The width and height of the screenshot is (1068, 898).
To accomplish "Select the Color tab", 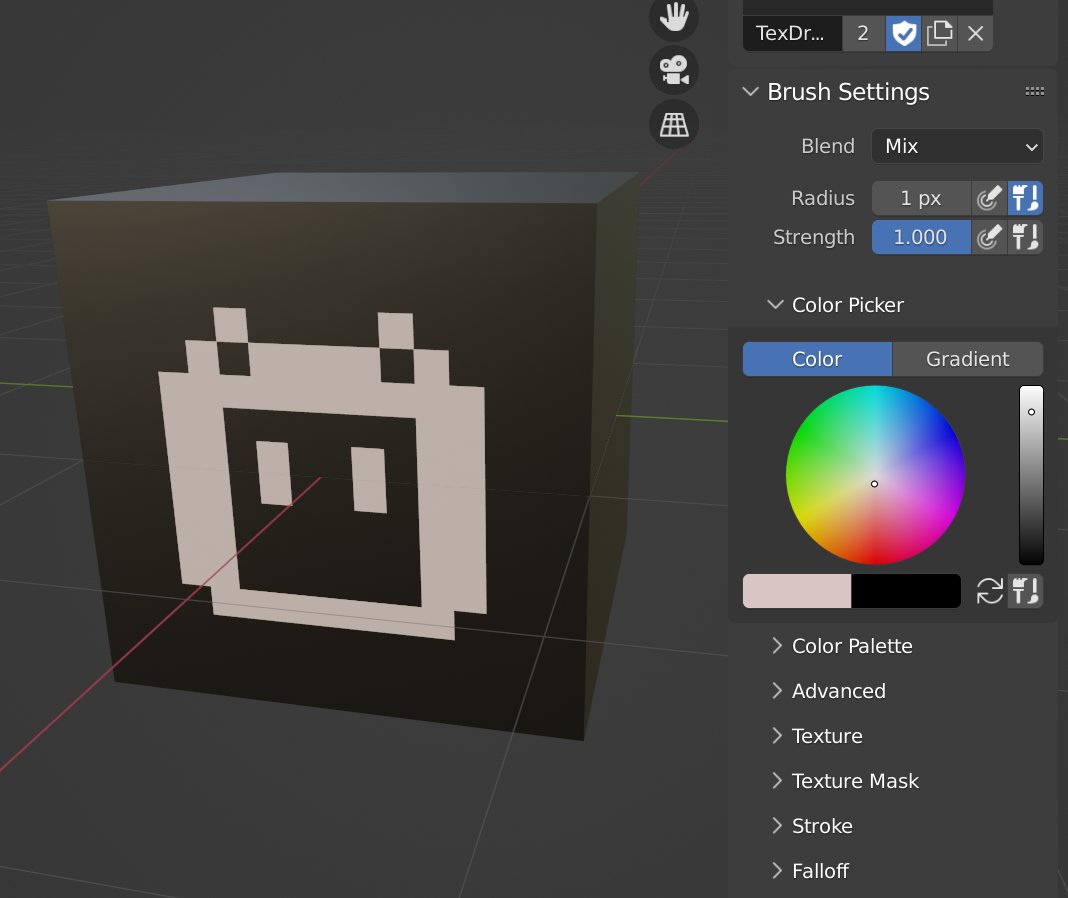I will click(x=817, y=359).
